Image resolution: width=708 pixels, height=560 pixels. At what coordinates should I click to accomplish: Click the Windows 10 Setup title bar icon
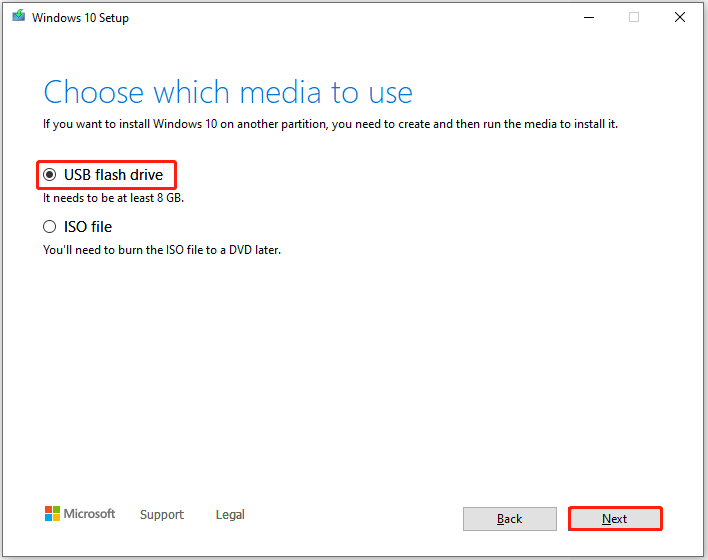pos(18,17)
